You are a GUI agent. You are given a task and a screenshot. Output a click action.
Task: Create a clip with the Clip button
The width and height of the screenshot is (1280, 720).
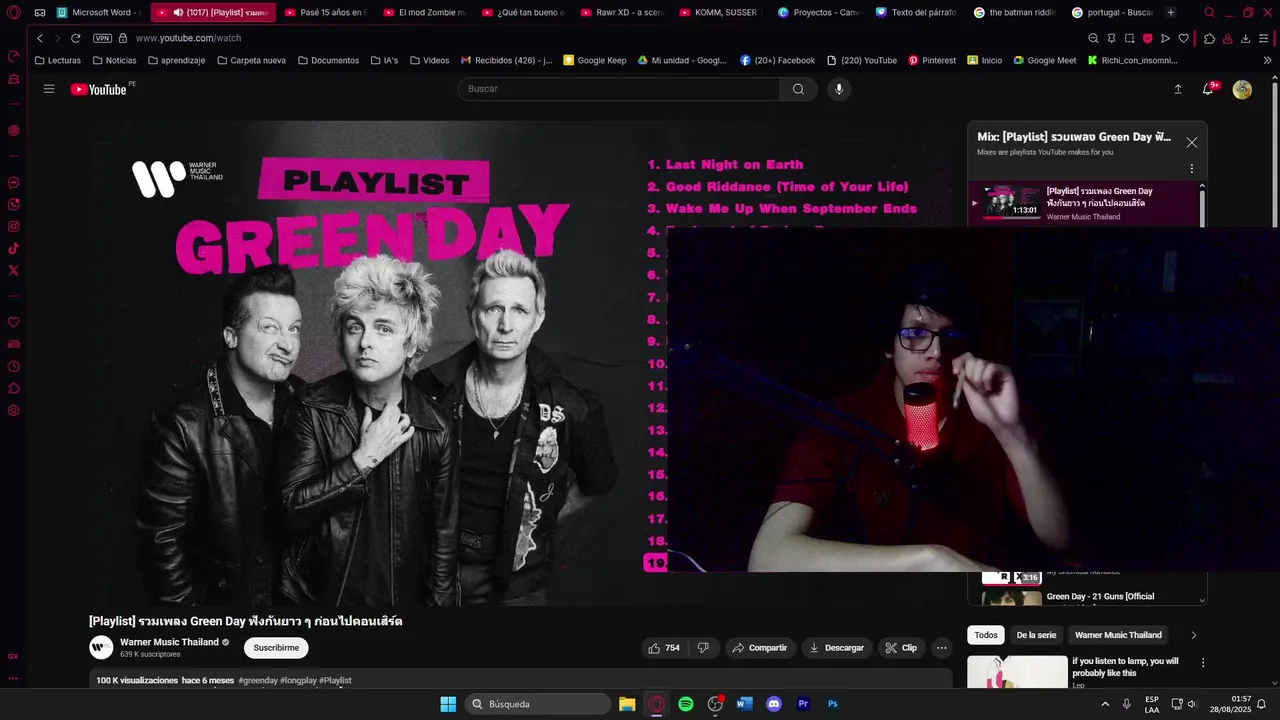pyautogui.click(x=901, y=648)
